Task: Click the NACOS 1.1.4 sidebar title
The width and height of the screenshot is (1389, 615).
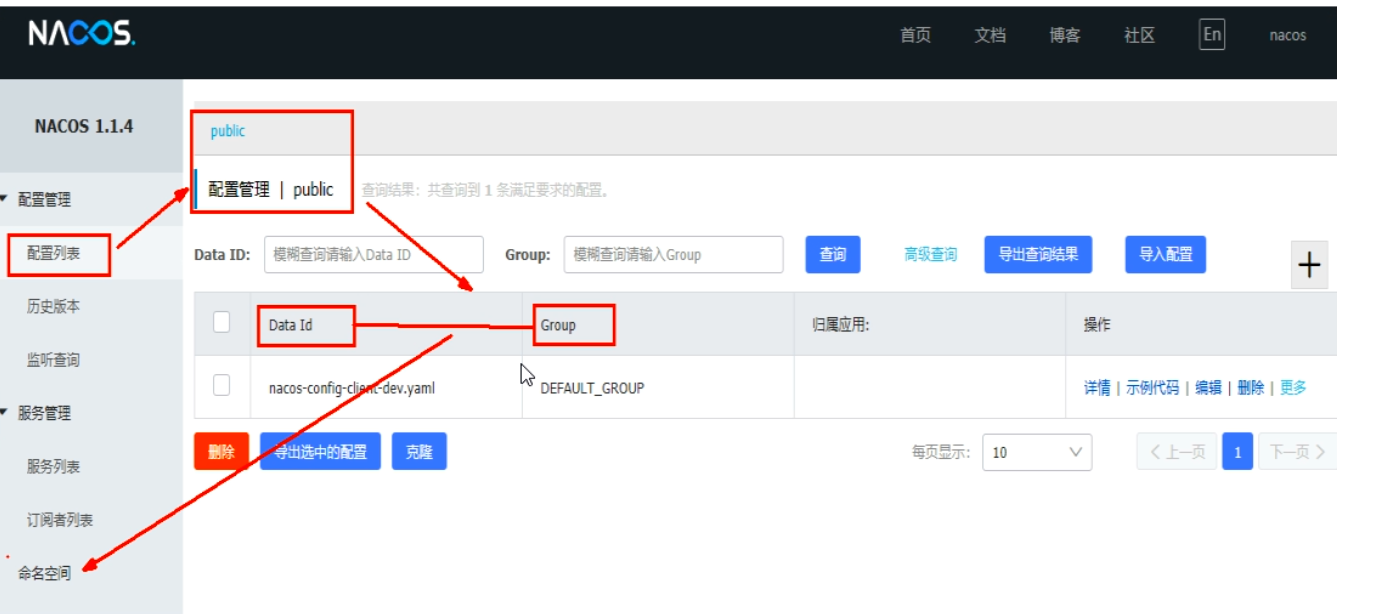Action: pos(84,127)
